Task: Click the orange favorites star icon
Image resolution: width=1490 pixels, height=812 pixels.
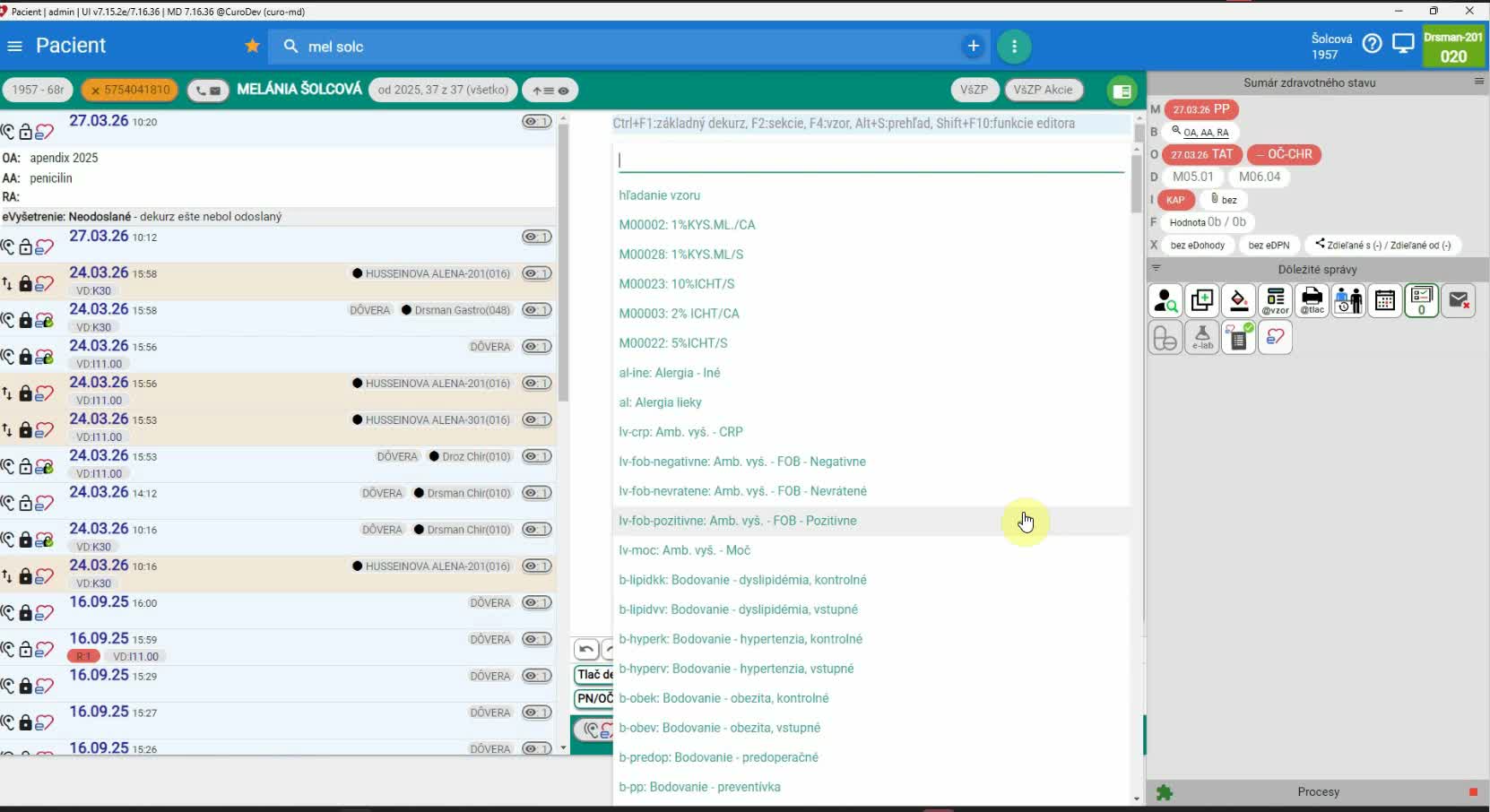Action: [252, 46]
